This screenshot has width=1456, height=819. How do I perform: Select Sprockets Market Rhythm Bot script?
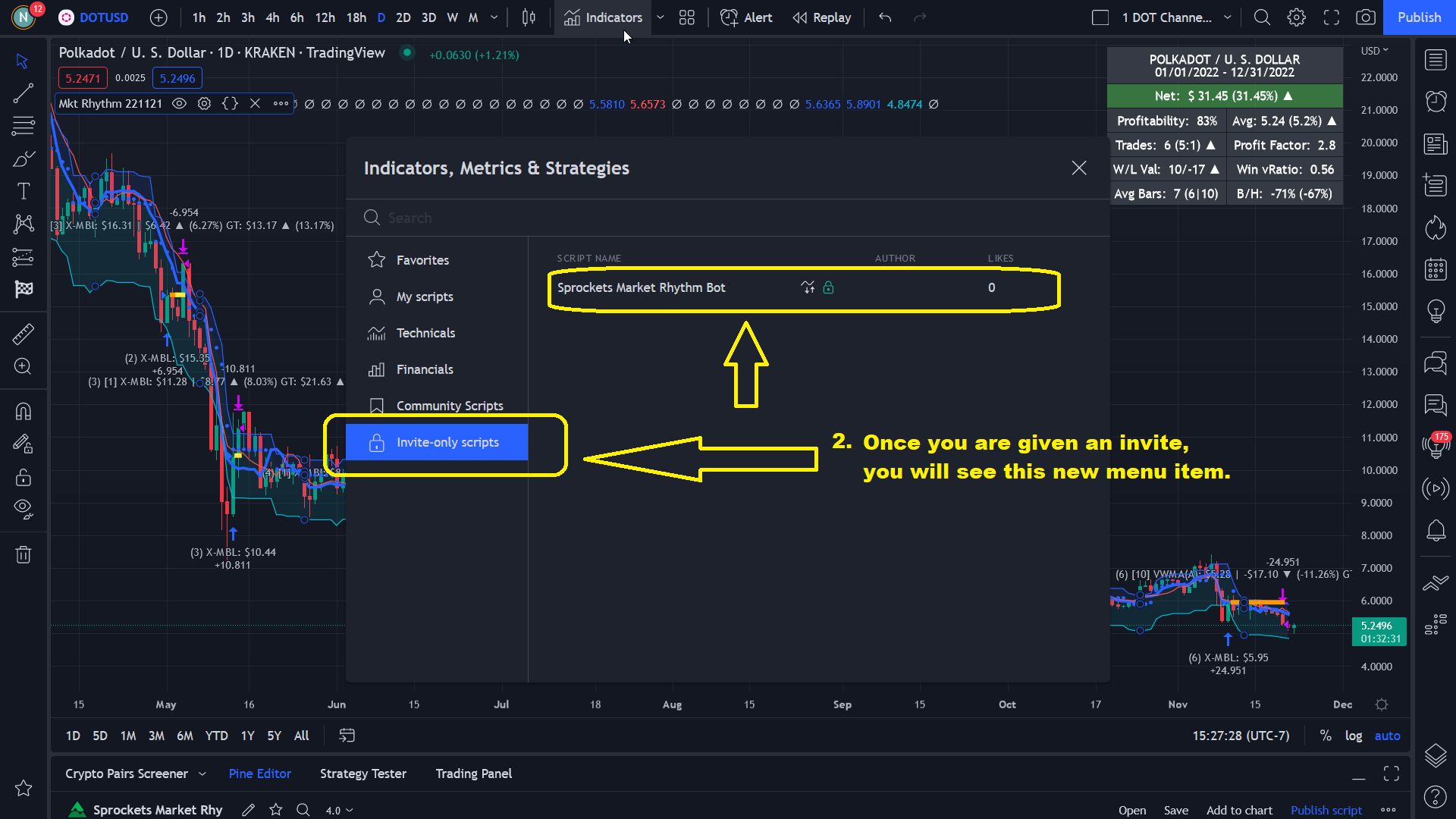(x=642, y=287)
